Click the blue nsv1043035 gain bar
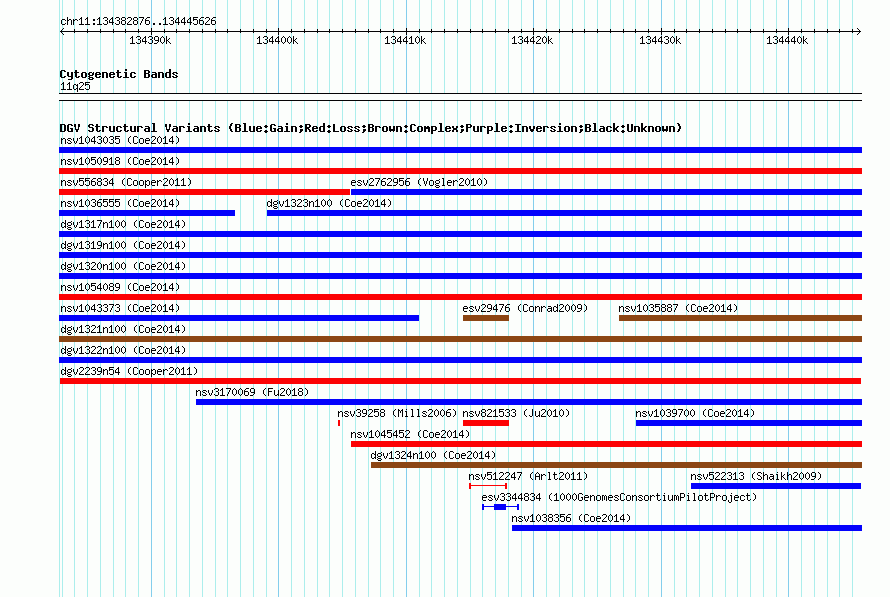890x597 pixels. pyautogui.click(x=461, y=150)
